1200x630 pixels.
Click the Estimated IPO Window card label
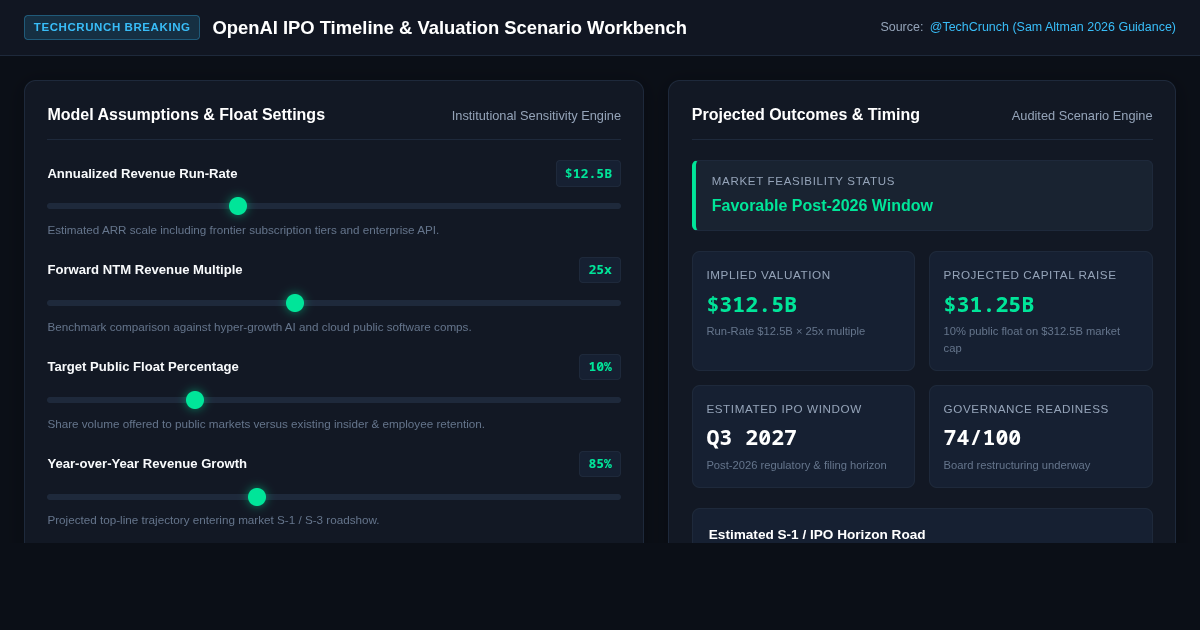(784, 409)
